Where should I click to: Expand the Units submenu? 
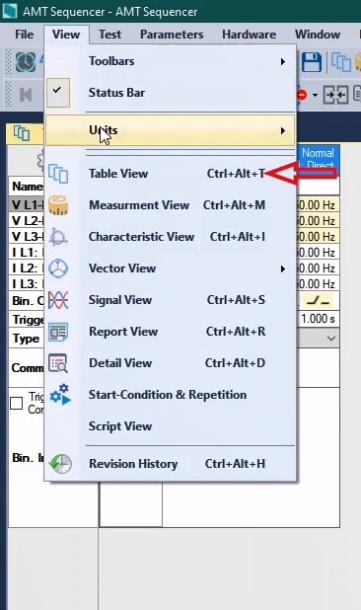pos(170,130)
